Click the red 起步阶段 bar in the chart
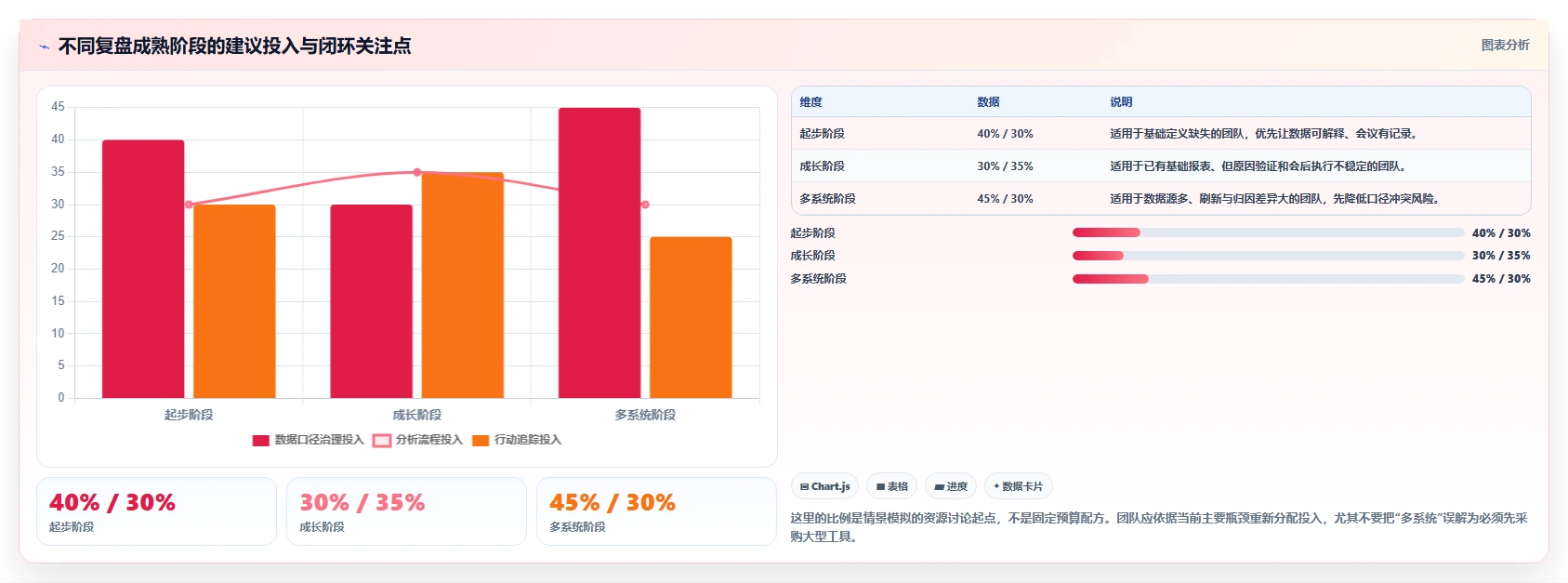This screenshot has width=1568, height=583. point(143,269)
